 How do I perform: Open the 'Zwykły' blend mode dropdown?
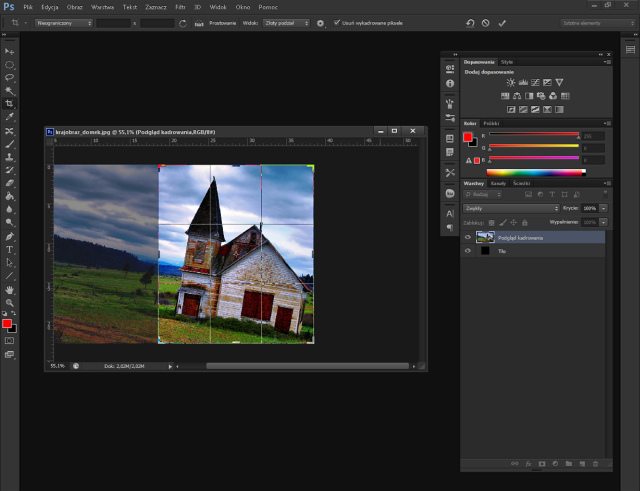pyautogui.click(x=511, y=208)
